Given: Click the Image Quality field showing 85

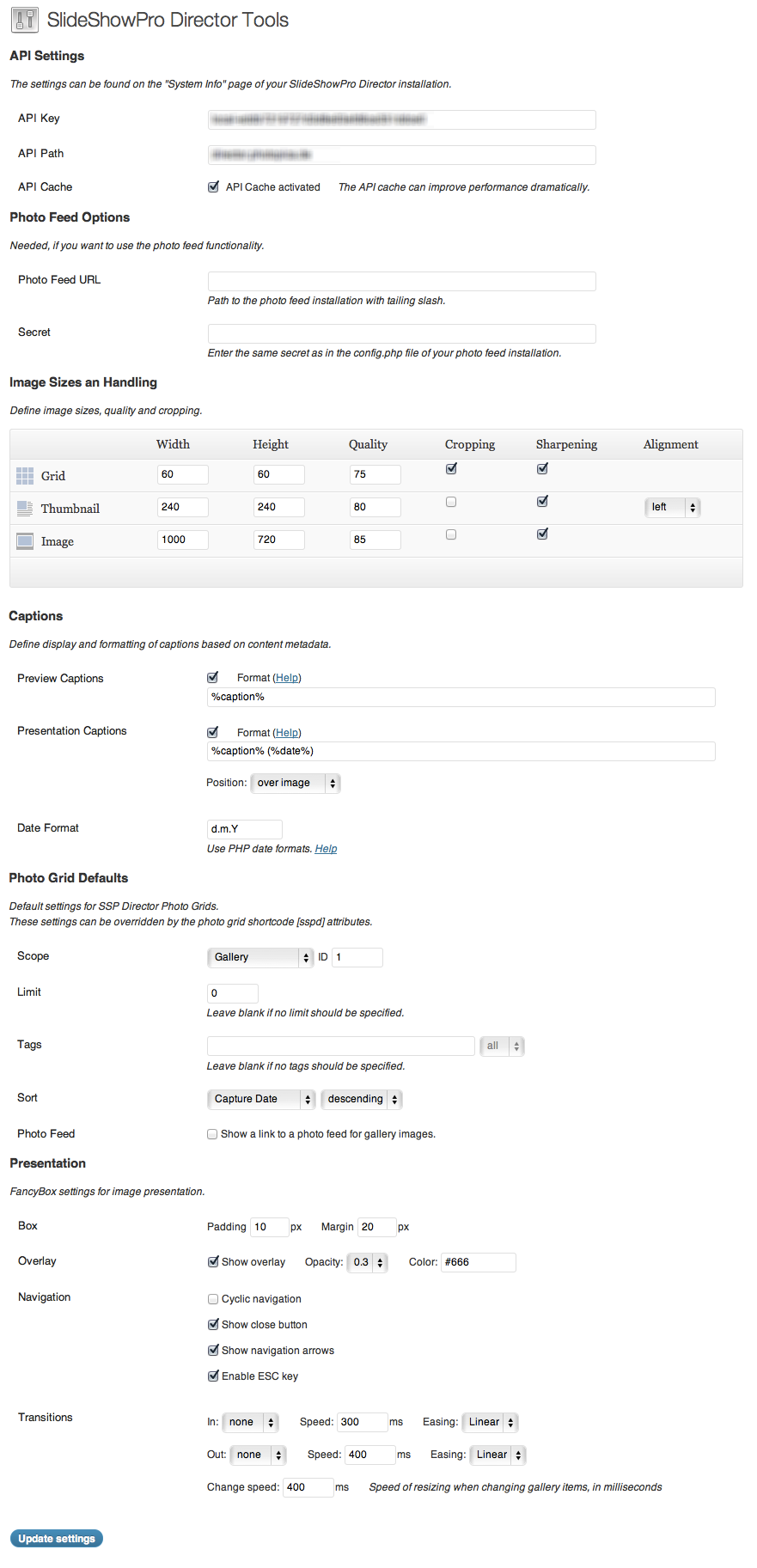Looking at the screenshot, I should pyautogui.click(x=375, y=540).
